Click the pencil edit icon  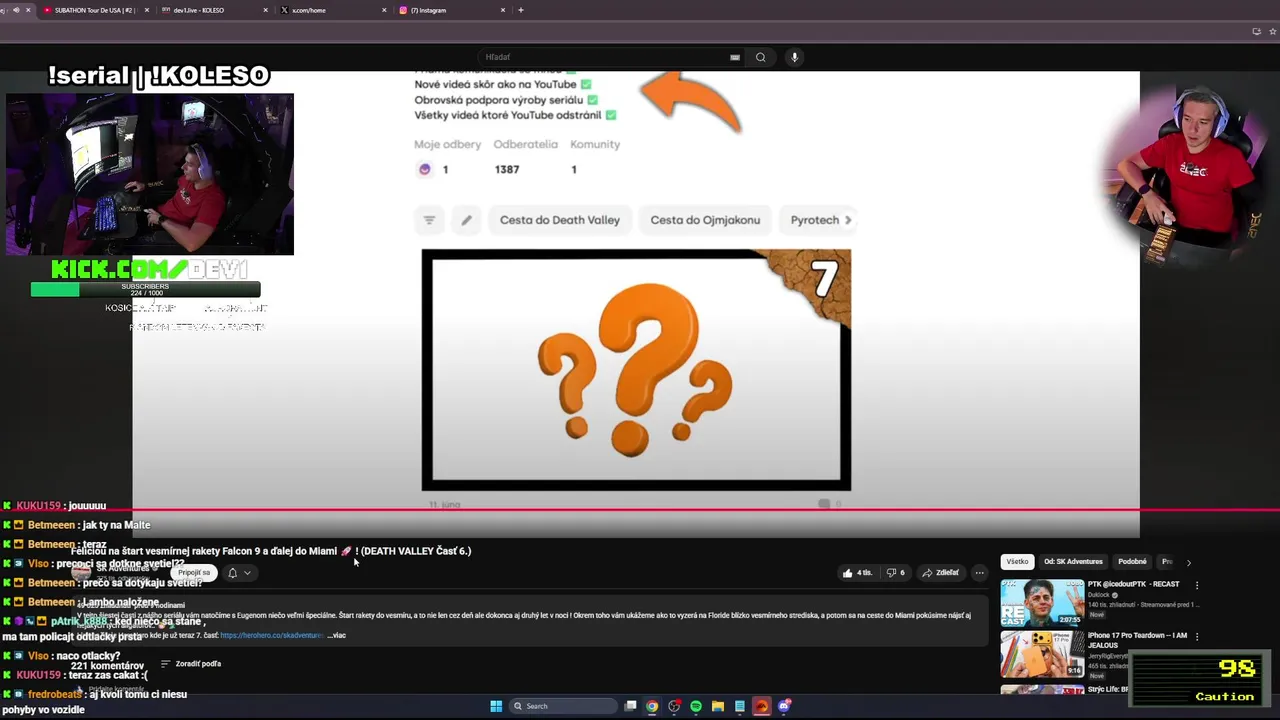[466, 220]
